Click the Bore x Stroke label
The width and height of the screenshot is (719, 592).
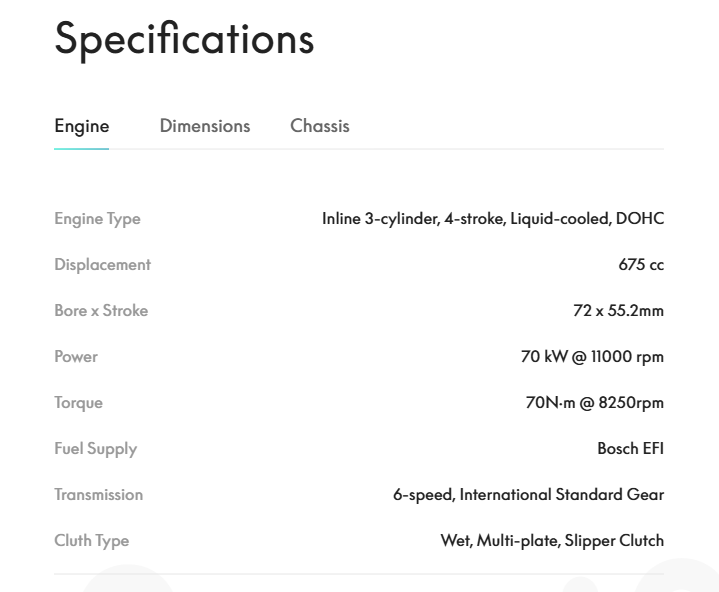101,311
